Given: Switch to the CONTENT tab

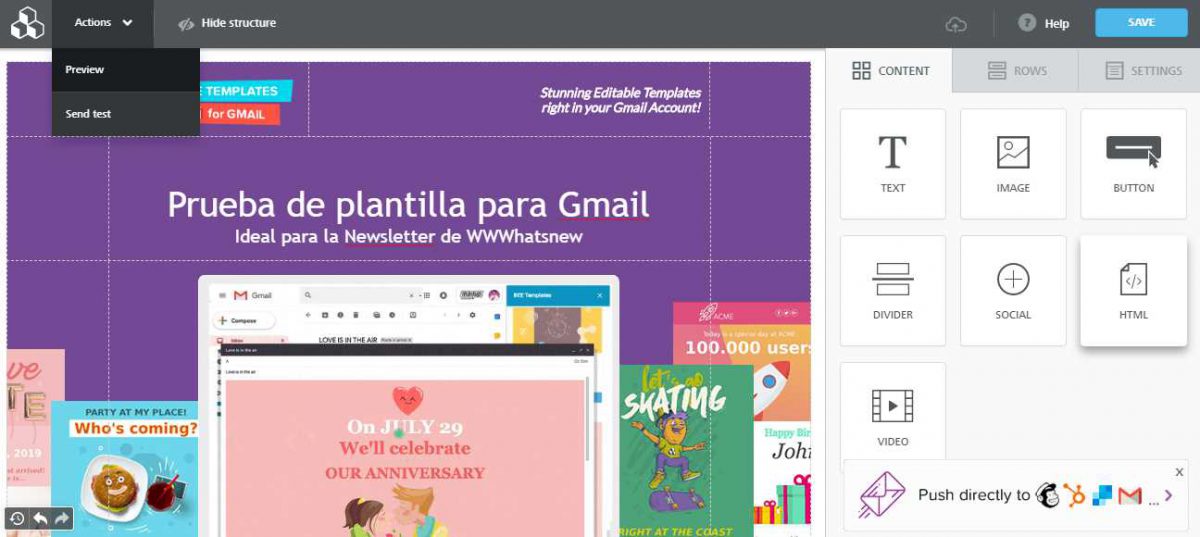Looking at the screenshot, I should (890, 71).
